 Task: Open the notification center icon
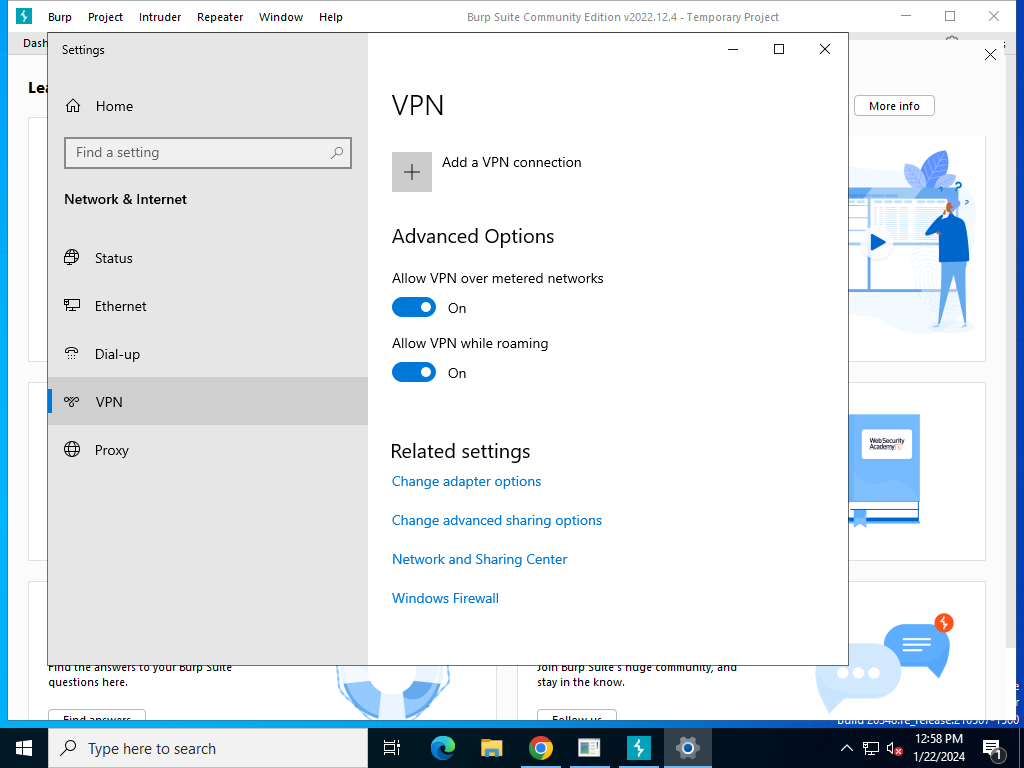tap(992, 748)
